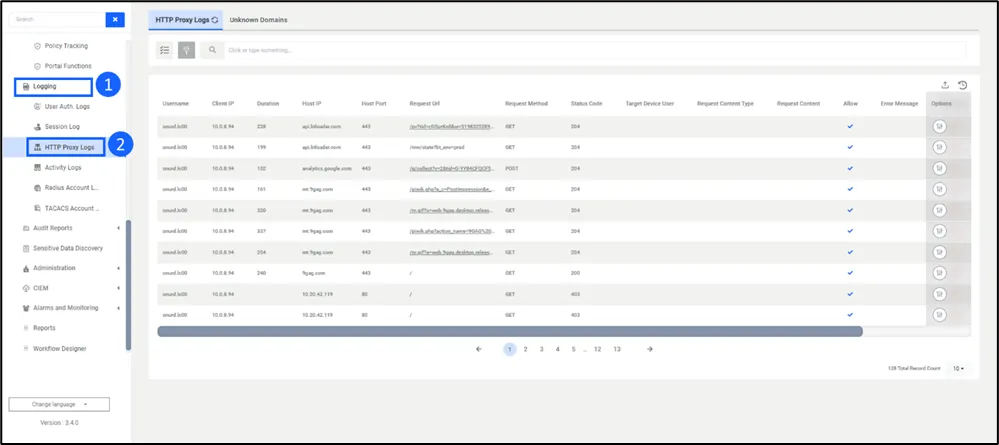Click the Policy Tracking shield icon
The image size is (999, 445).
(x=38, y=46)
